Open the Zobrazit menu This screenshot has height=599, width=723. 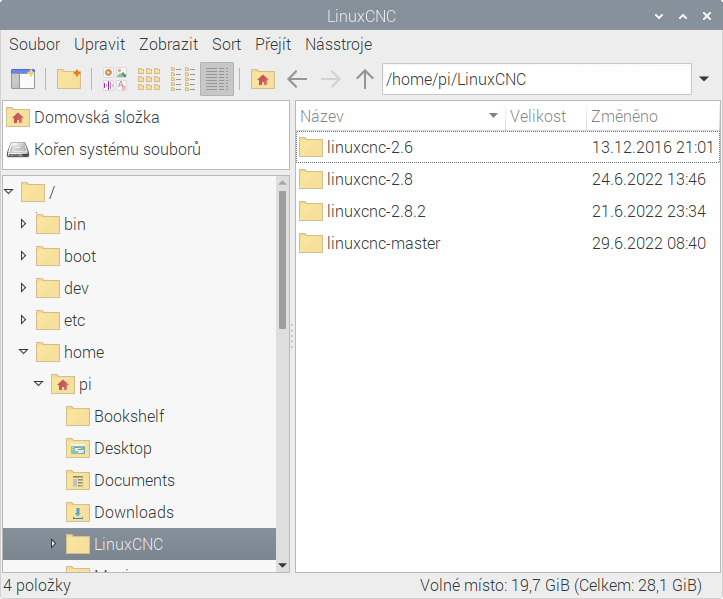click(169, 44)
